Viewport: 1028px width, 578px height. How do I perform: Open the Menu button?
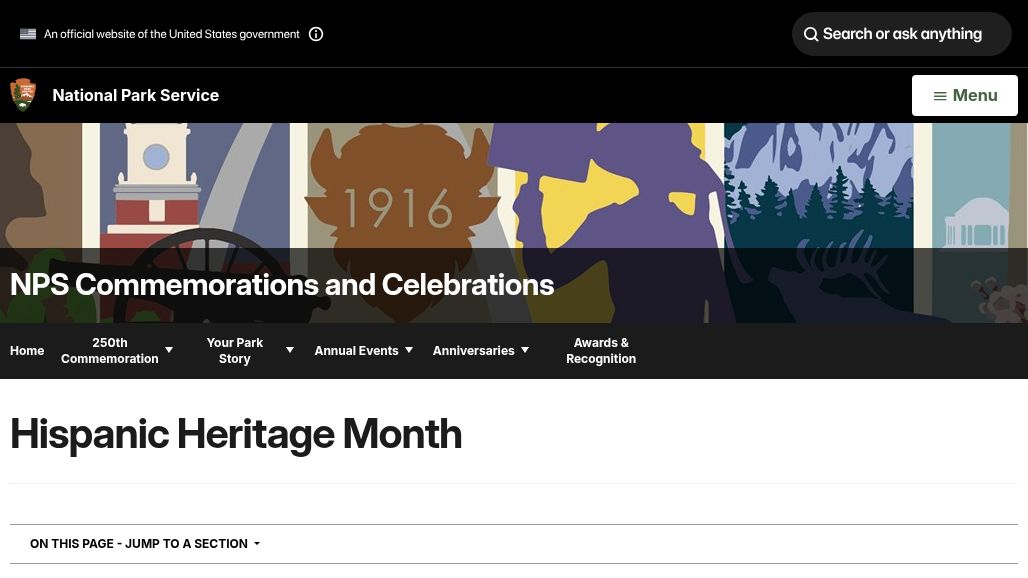point(964,96)
